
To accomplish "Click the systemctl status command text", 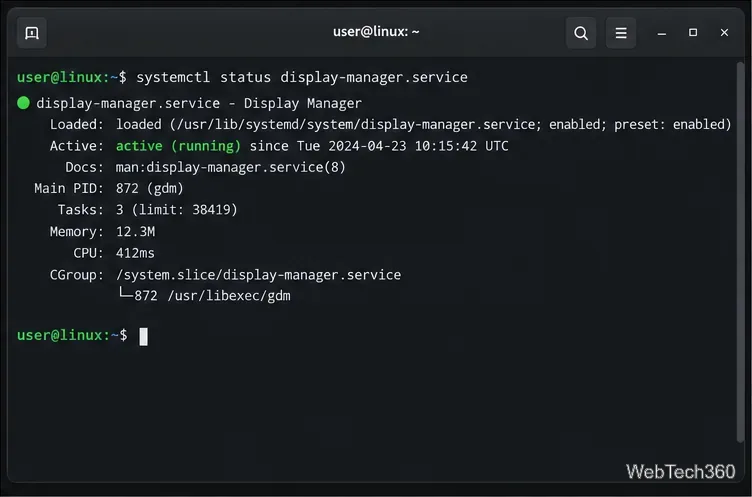I will pyautogui.click(x=302, y=77).
